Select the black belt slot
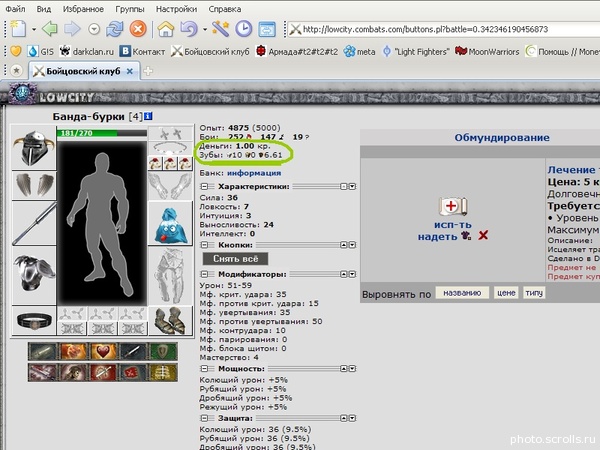Viewport: 600px width, 450px height. click(34, 321)
